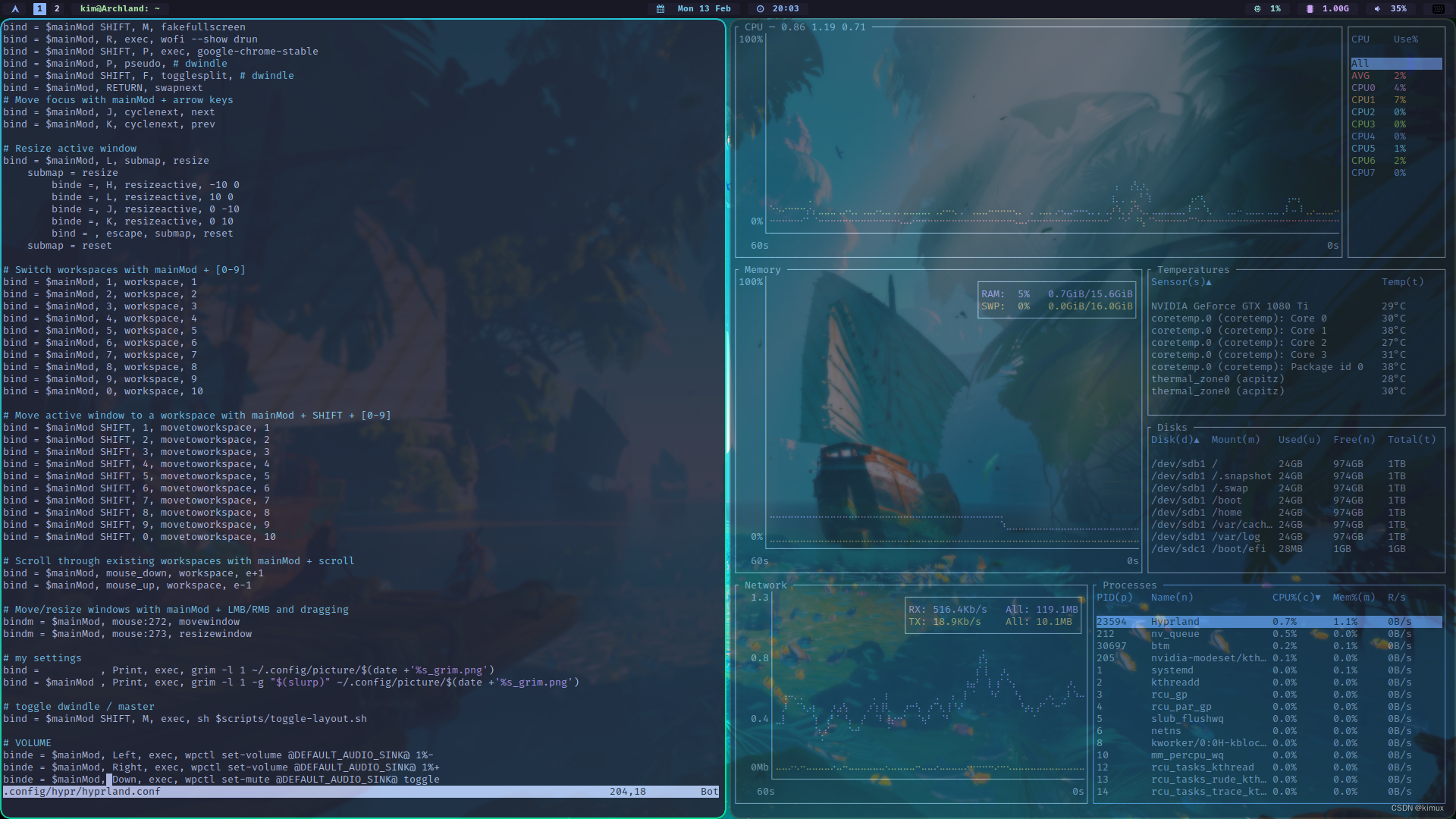Select AVG row in CPU legend
The height and width of the screenshot is (819, 1456).
point(1396,76)
